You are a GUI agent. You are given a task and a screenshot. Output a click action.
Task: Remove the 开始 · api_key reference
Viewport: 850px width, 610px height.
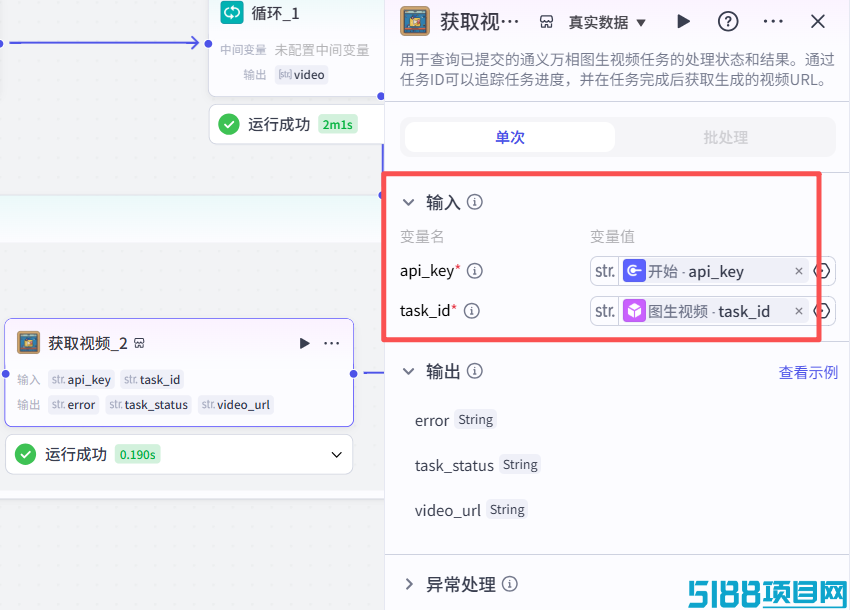coord(799,271)
